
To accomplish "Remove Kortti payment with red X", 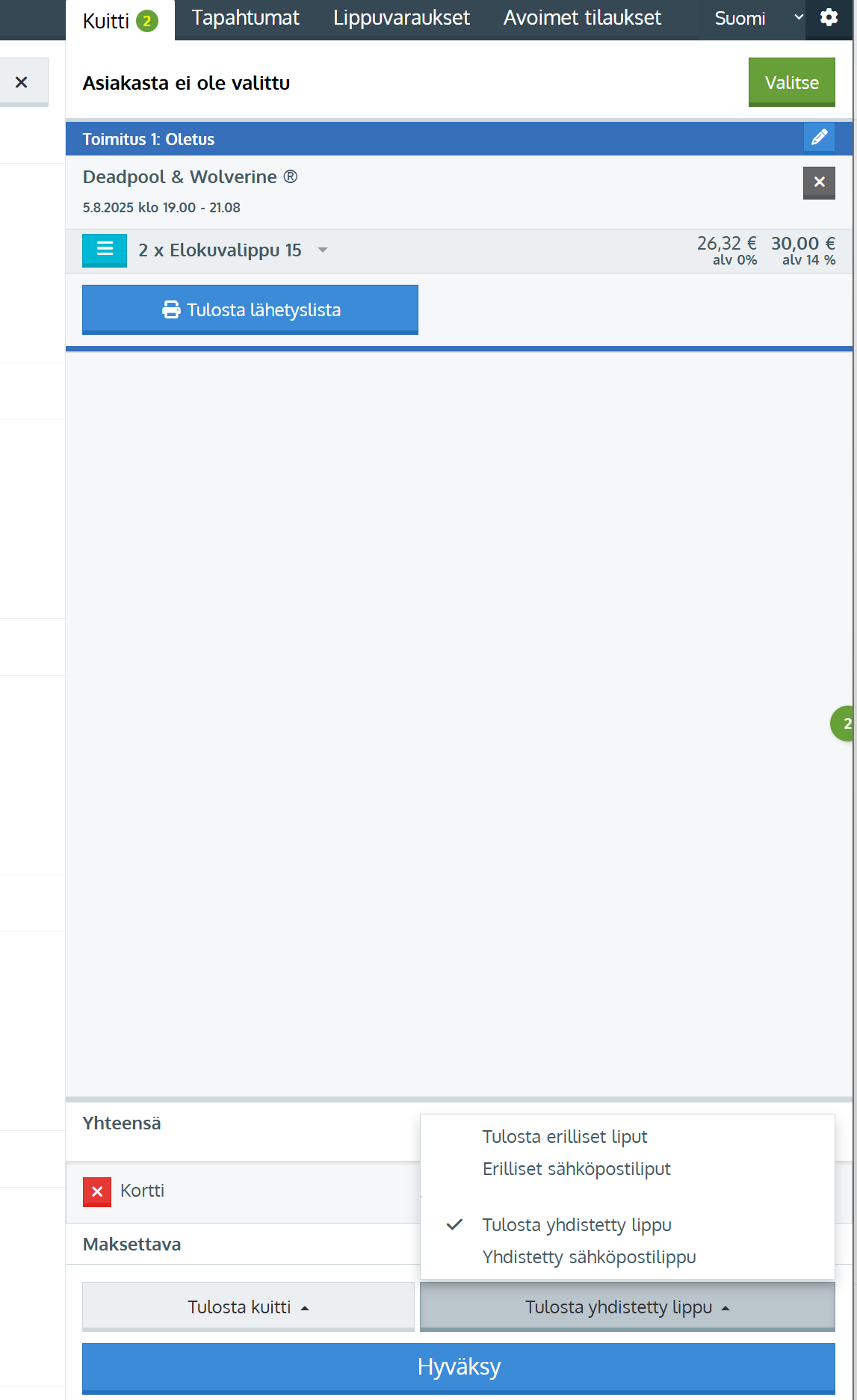I will coord(97,1191).
